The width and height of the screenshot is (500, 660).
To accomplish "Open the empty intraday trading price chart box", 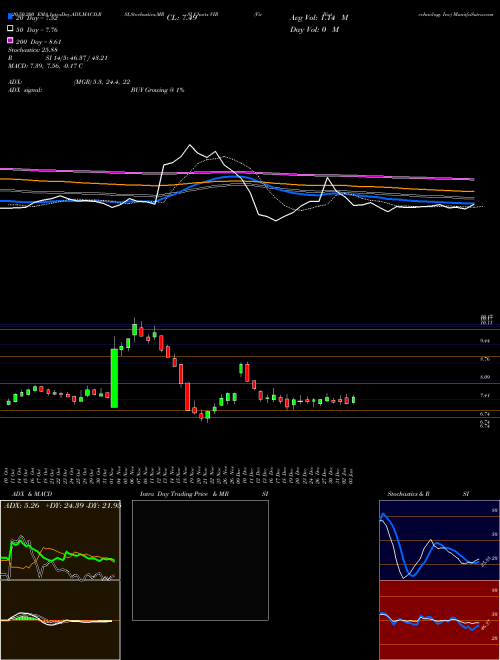I will coord(200,560).
